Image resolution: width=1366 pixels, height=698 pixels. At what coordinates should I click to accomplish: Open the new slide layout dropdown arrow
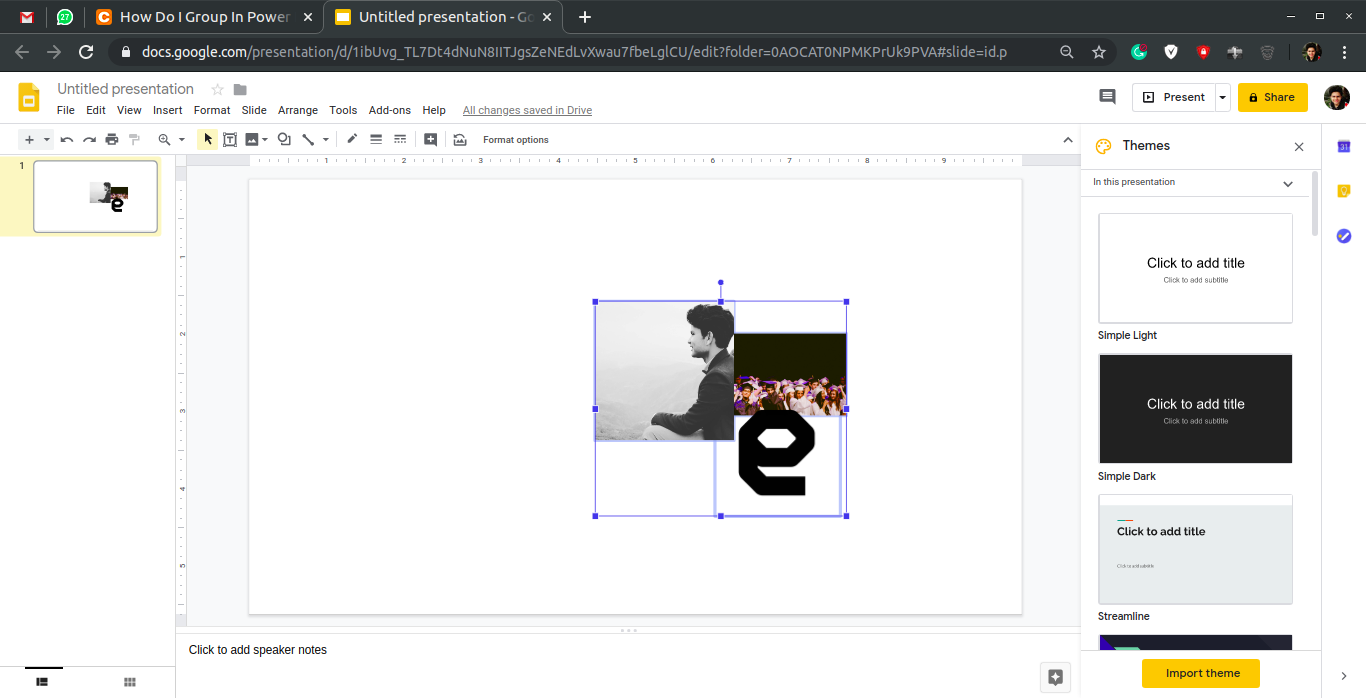(x=46, y=140)
